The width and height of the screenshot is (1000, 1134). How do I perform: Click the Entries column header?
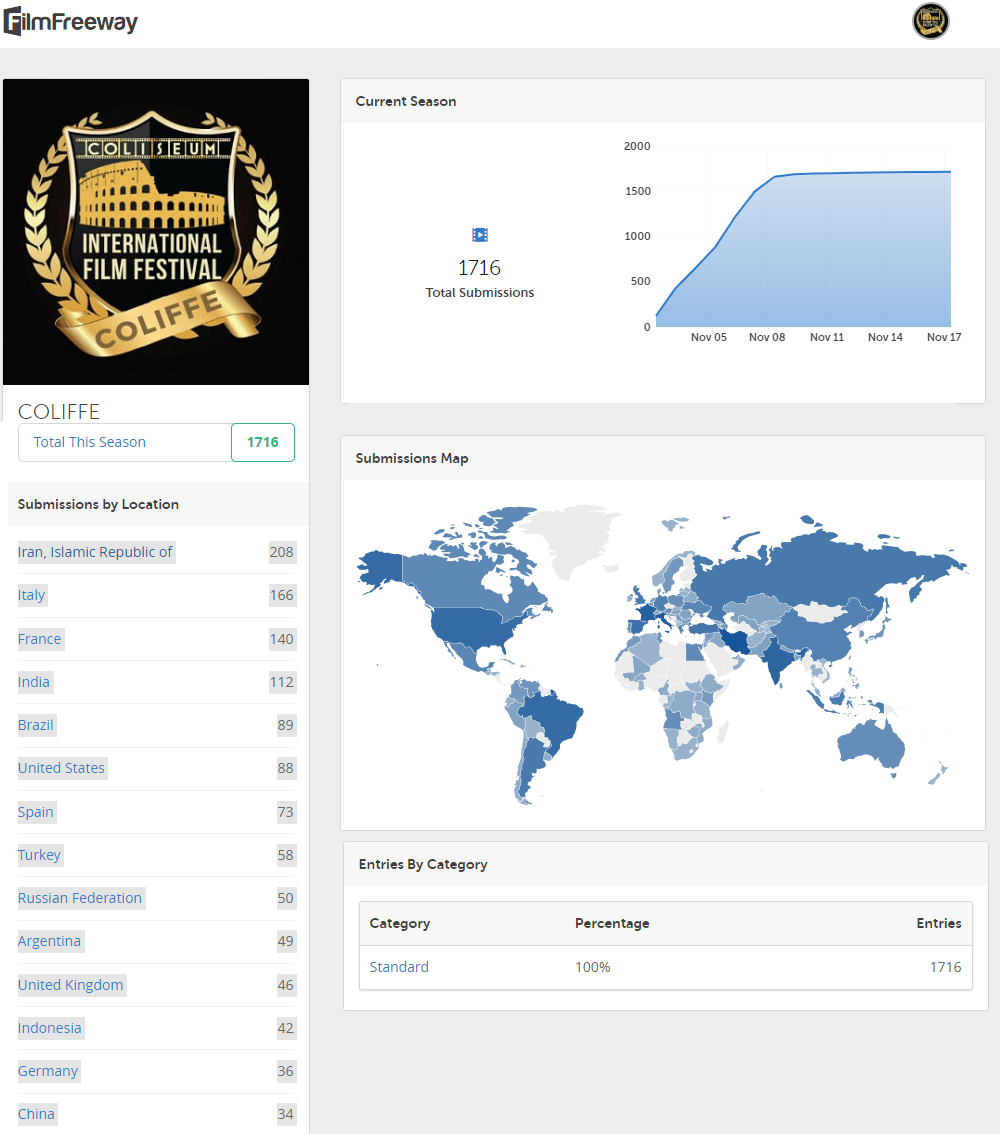tap(939, 924)
